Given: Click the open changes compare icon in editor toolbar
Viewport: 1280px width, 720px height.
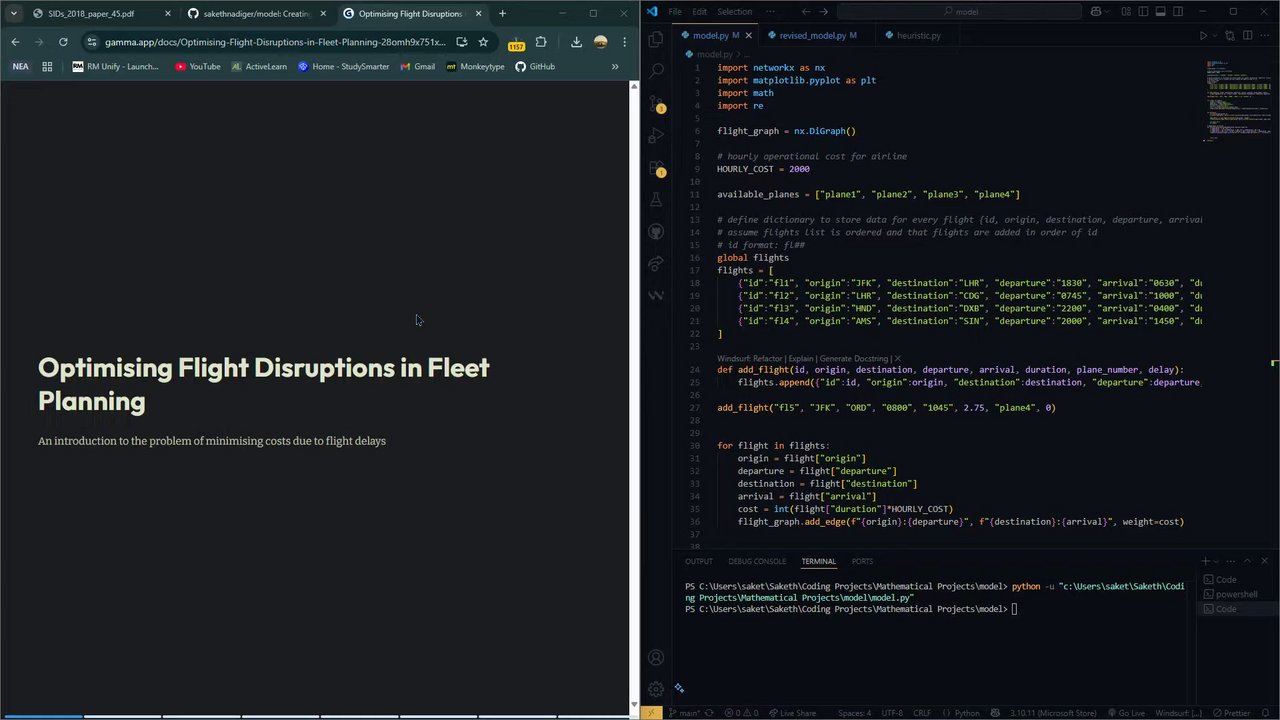Looking at the screenshot, I should (x=1229, y=35).
